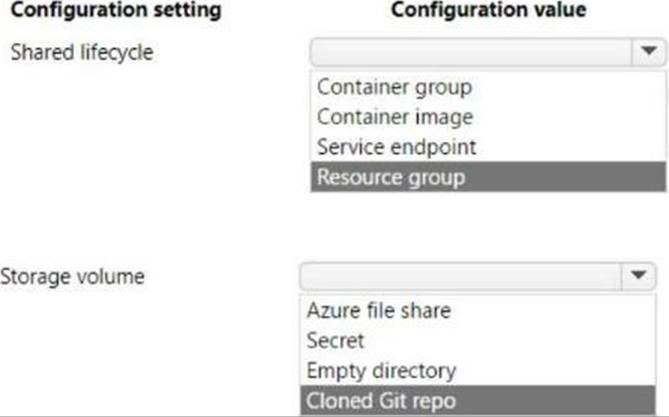The image size is (669, 417).
Task: Click the Configuration setting column header
Action: [x=116, y=10]
